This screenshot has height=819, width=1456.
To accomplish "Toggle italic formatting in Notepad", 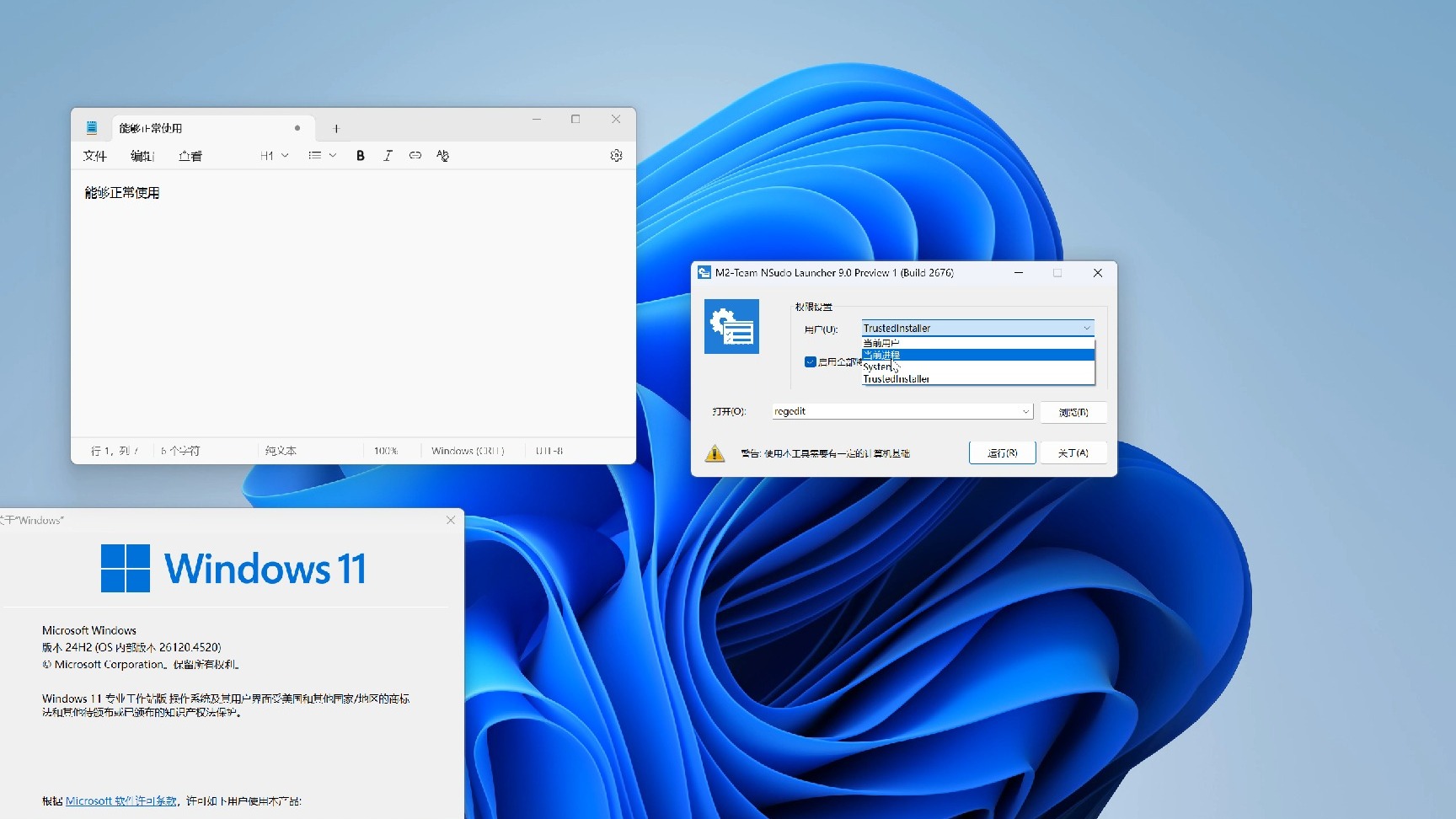I will pos(388,156).
